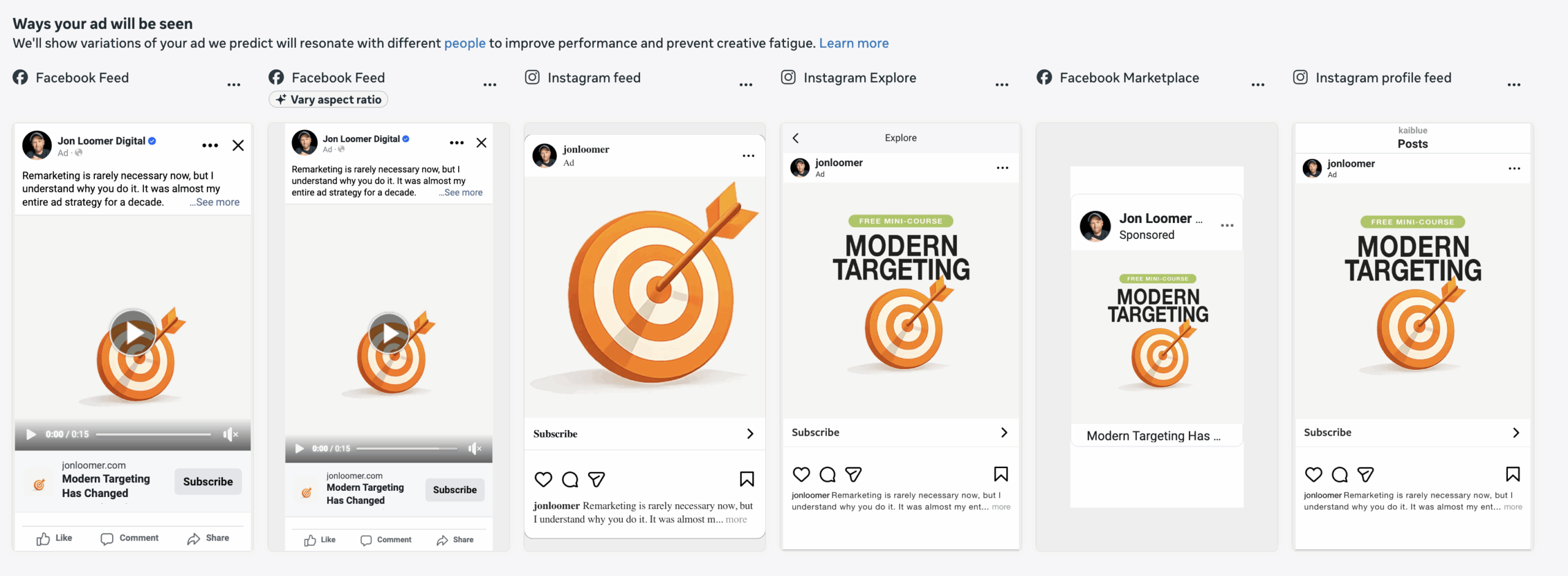Image resolution: width=1568 pixels, height=576 pixels.
Task: Play the first Facebook Feed video preview
Action: [x=133, y=333]
